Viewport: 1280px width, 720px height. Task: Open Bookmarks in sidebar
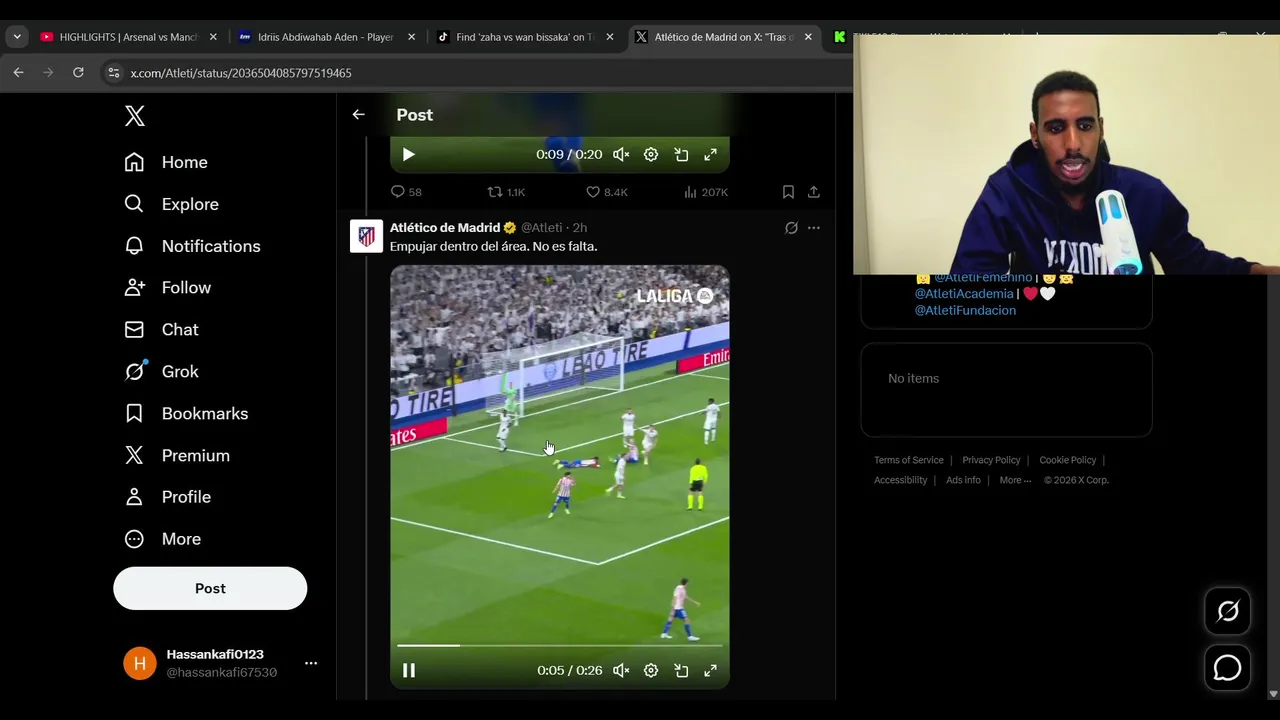click(x=186, y=413)
